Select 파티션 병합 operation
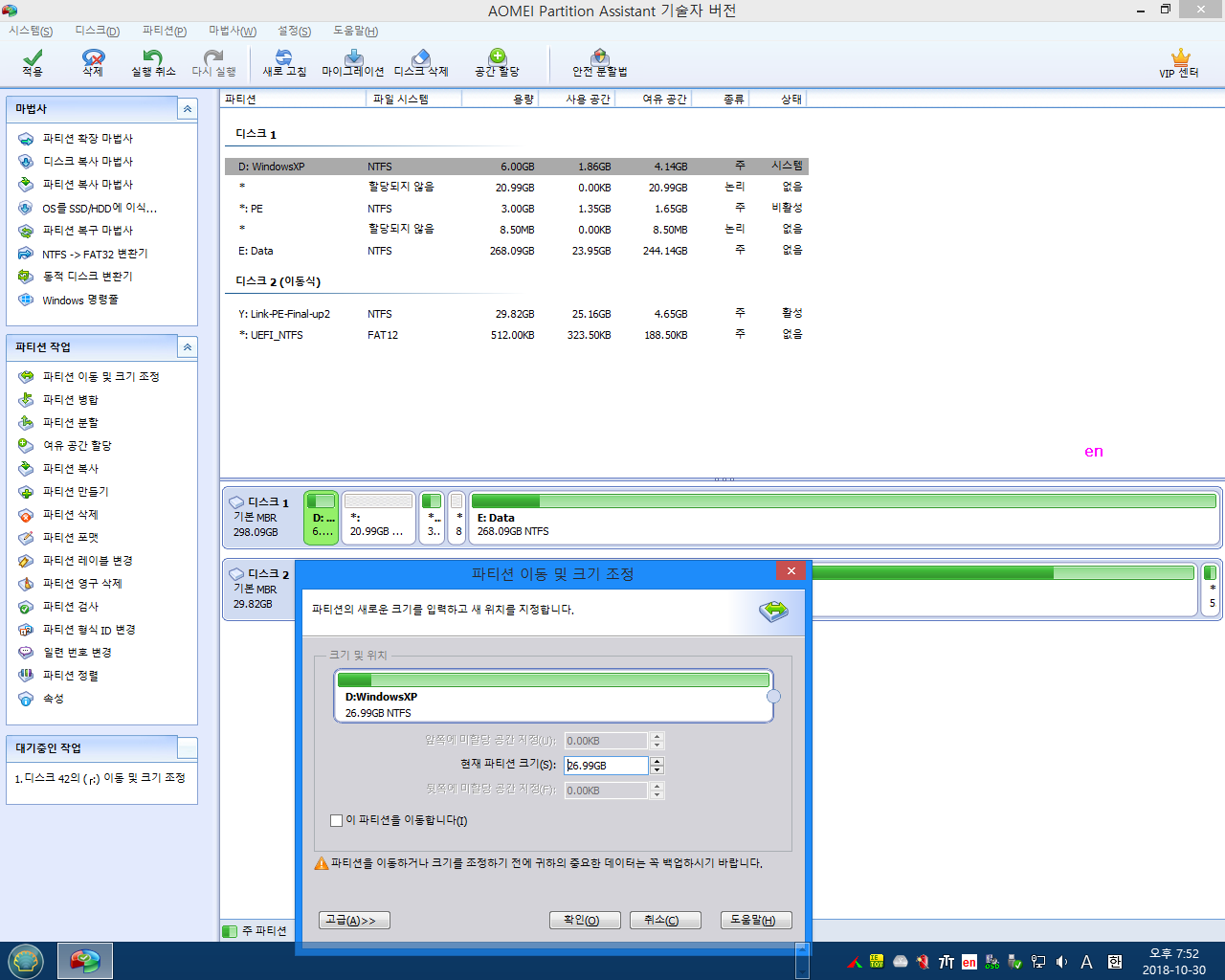This screenshot has height=980, width=1225. [70, 400]
